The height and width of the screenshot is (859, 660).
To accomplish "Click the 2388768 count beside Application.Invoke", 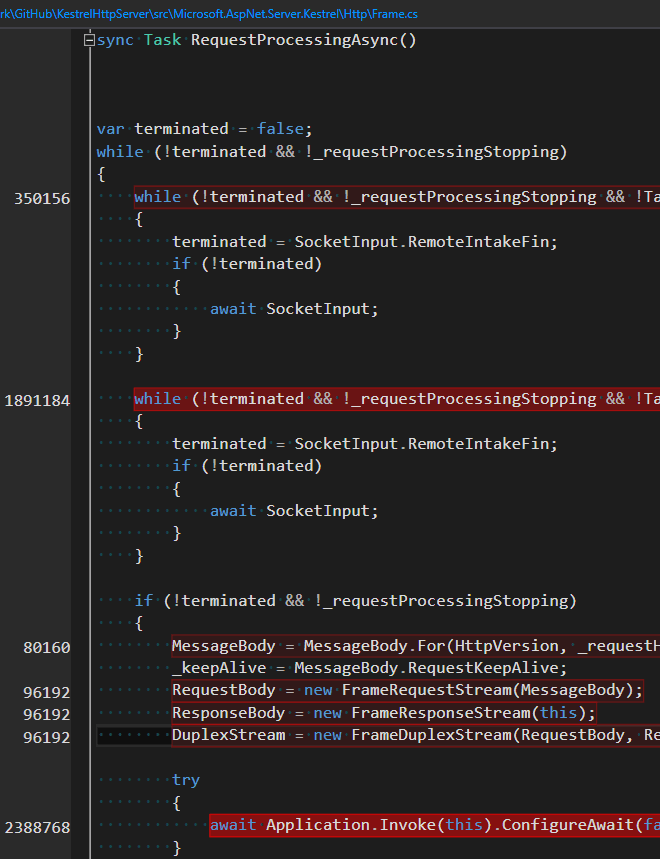I will (x=37, y=828).
